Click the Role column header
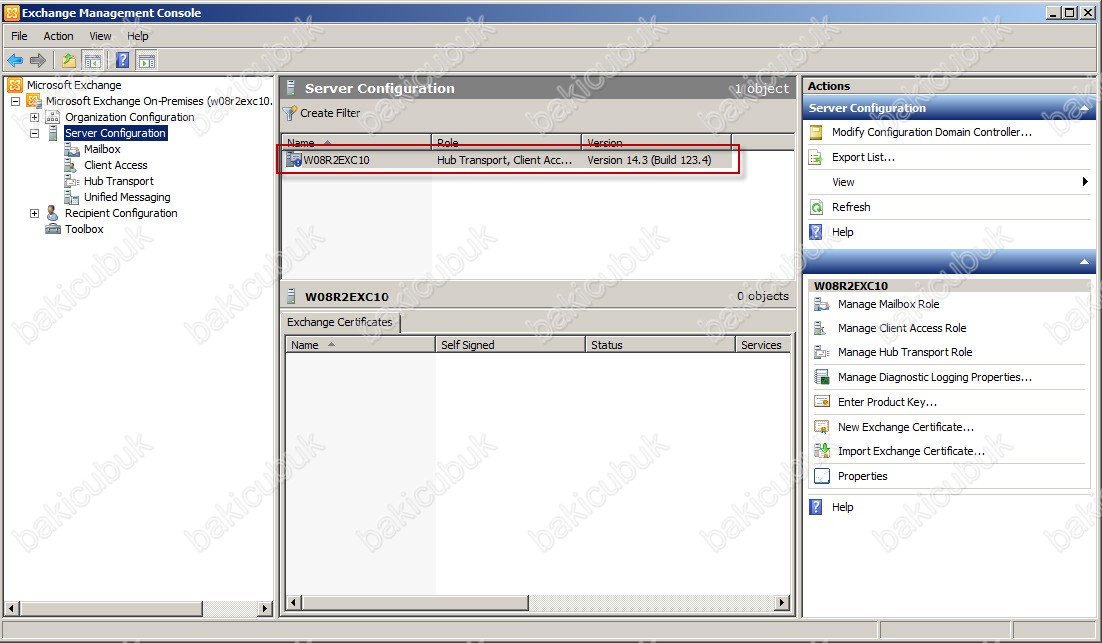The width and height of the screenshot is (1102, 643). coord(507,143)
